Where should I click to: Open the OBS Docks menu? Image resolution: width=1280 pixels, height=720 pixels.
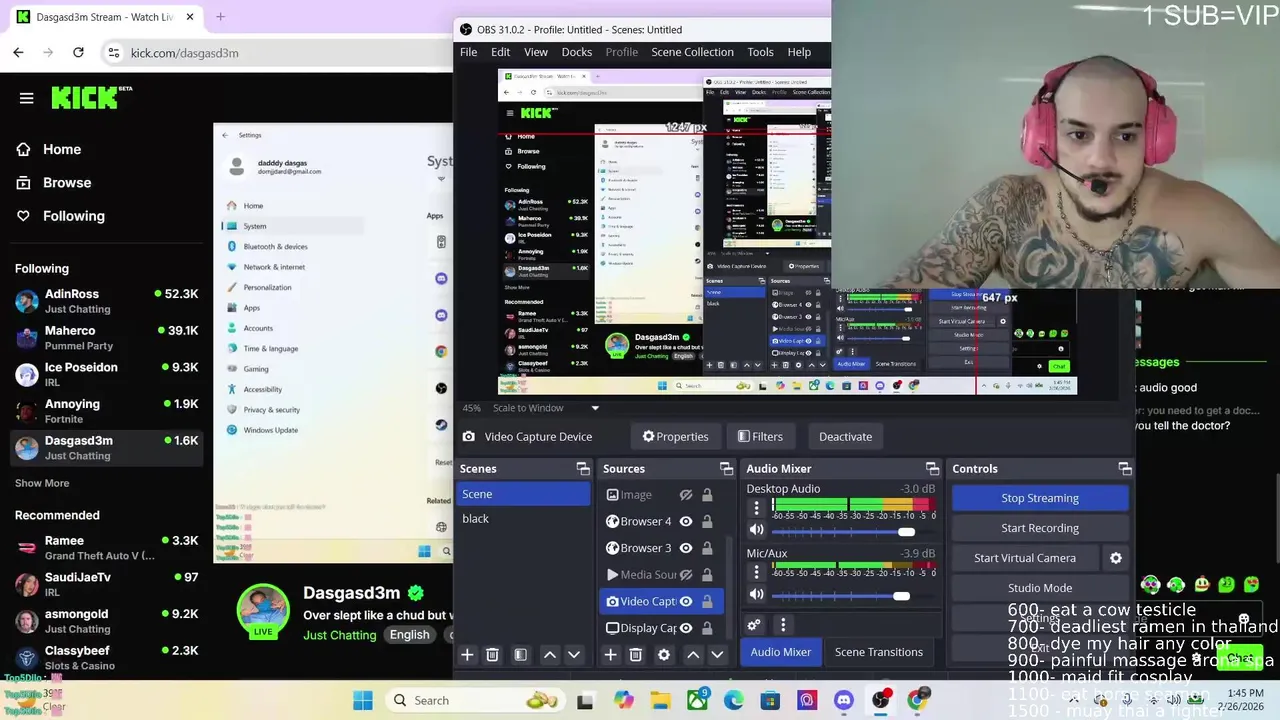coord(577,52)
